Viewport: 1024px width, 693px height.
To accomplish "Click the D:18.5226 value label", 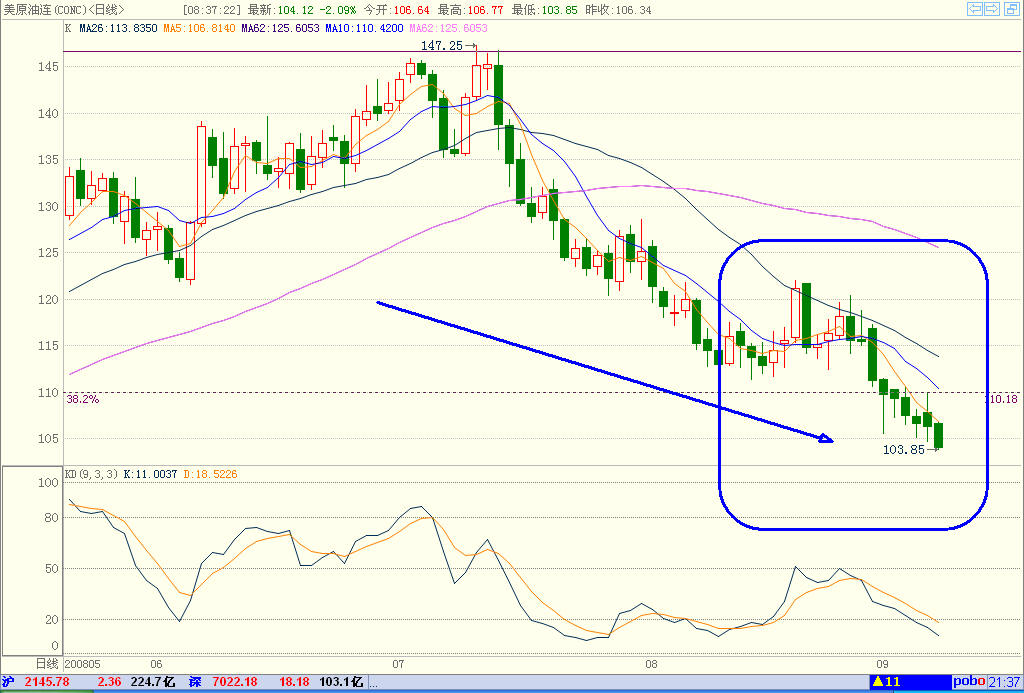I will point(209,474).
